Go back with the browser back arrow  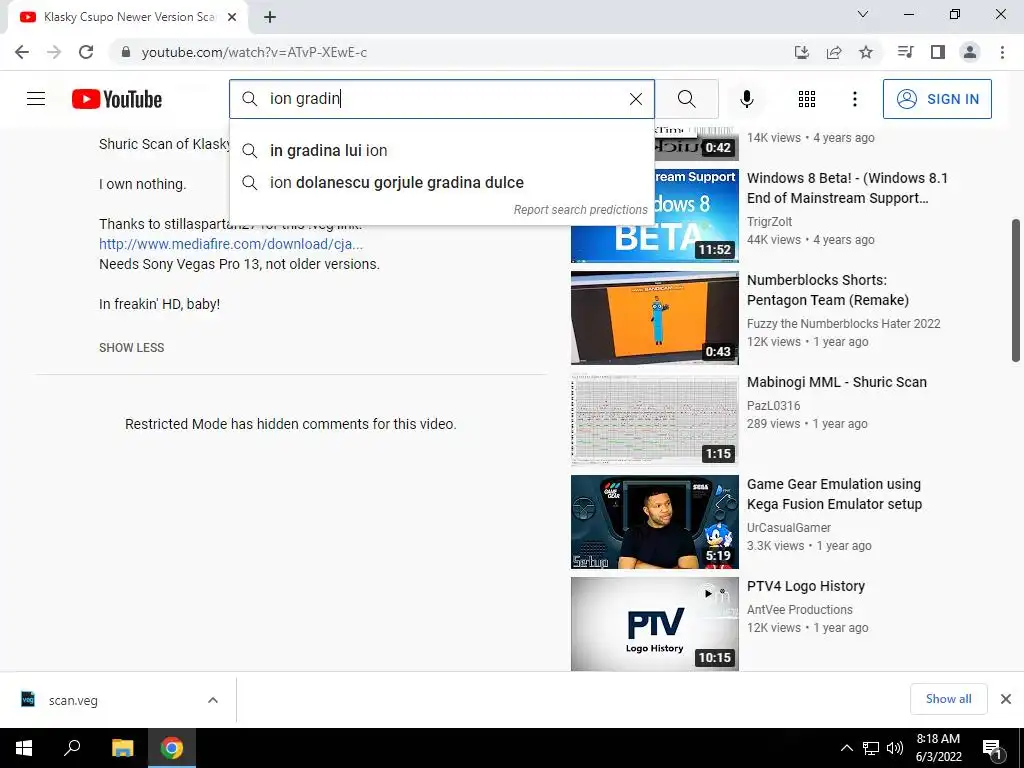[22, 52]
